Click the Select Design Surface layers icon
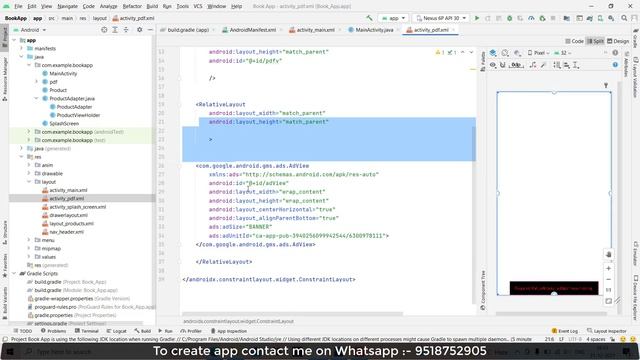Screen dimensions: 640x360 [493, 53]
